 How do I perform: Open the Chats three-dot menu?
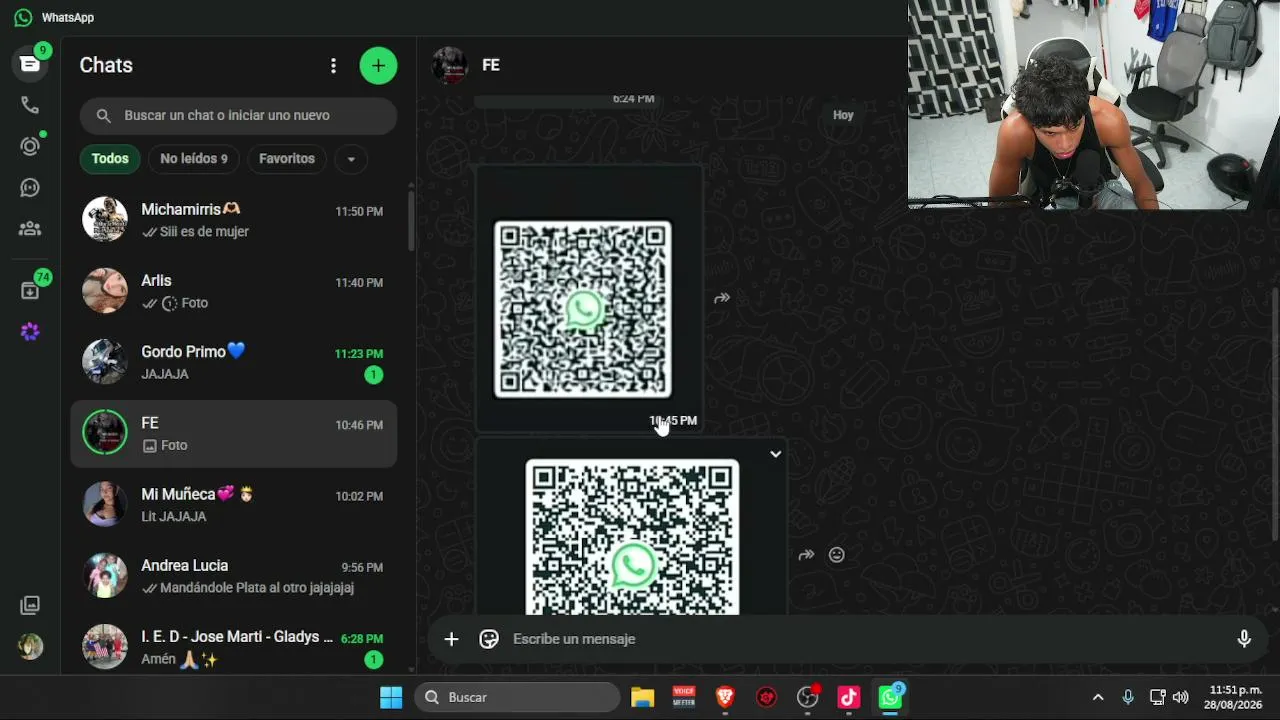[x=333, y=66]
